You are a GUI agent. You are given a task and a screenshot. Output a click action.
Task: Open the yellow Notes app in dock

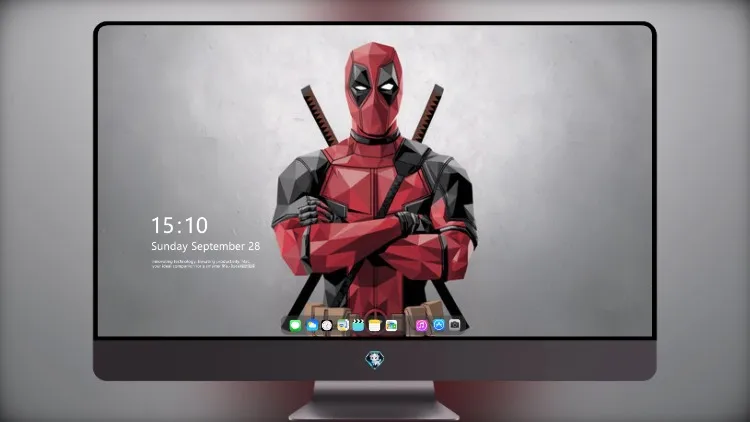[x=375, y=325]
